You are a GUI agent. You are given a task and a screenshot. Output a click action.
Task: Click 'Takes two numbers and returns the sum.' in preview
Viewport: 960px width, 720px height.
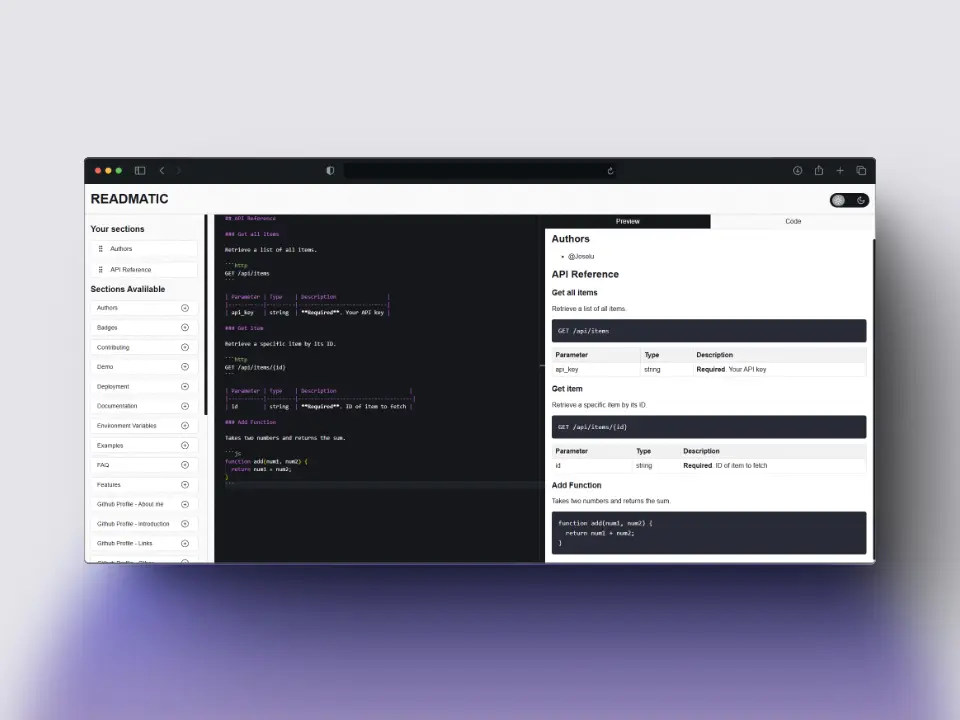tap(611, 501)
